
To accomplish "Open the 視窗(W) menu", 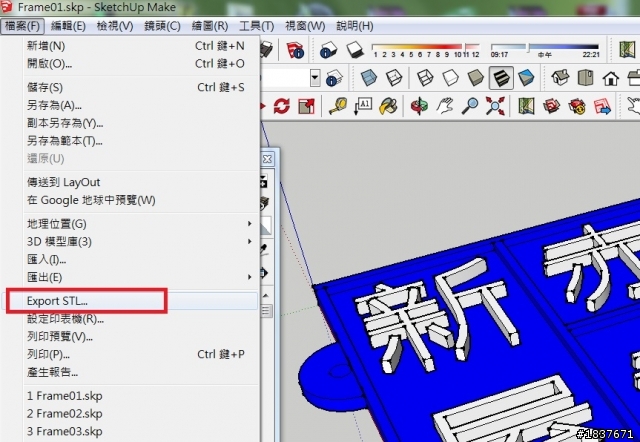I will point(305,26).
